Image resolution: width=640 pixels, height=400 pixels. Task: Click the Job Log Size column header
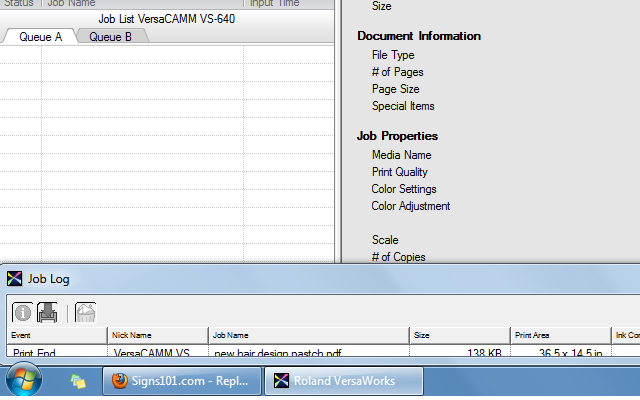460,335
